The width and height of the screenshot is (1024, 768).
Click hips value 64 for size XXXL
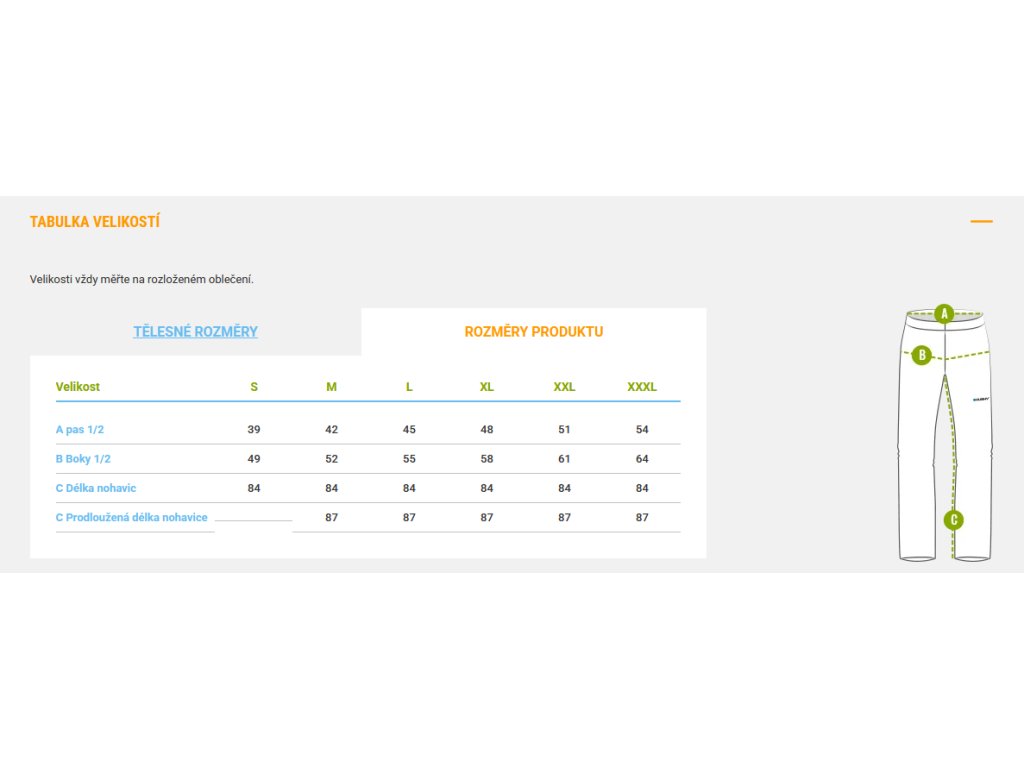click(x=642, y=459)
